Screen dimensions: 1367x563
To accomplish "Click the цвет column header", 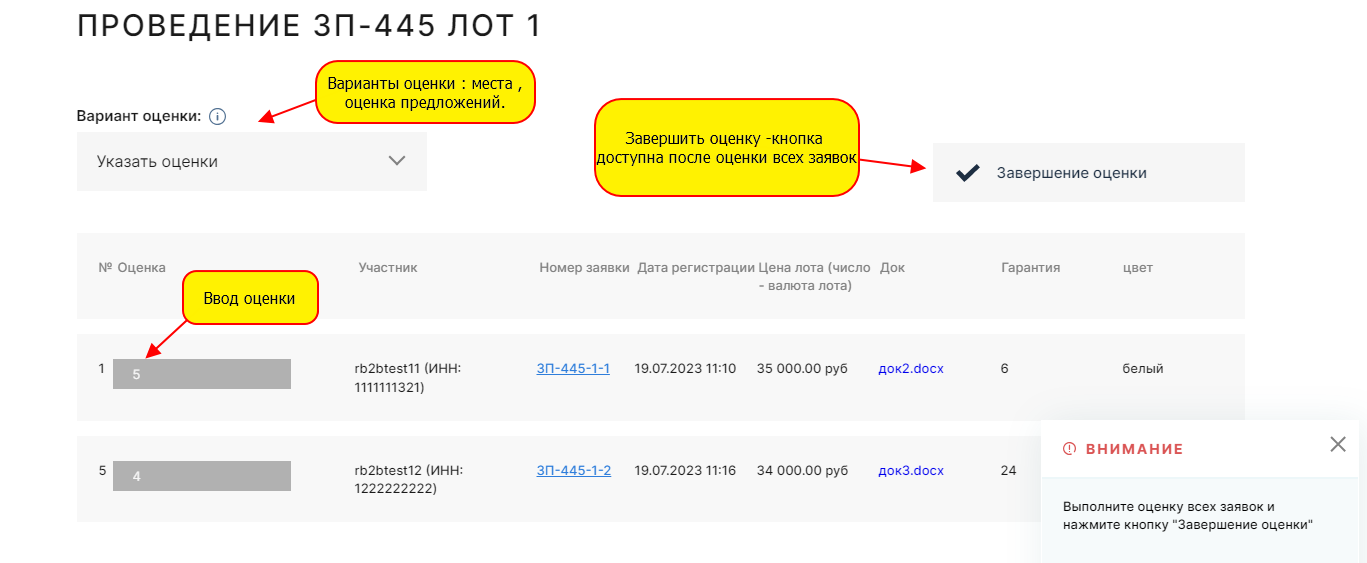I will tap(1137, 268).
